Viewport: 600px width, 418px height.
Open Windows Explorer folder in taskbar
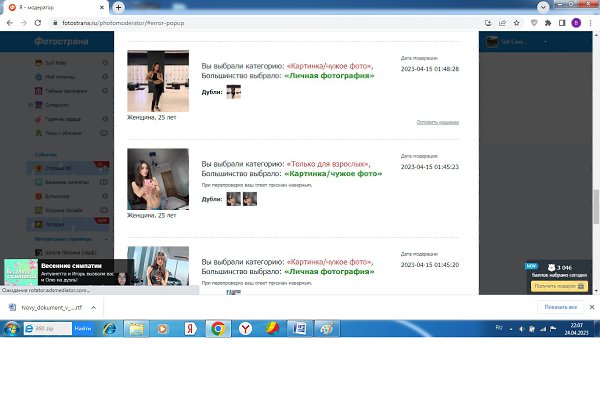pos(137,328)
